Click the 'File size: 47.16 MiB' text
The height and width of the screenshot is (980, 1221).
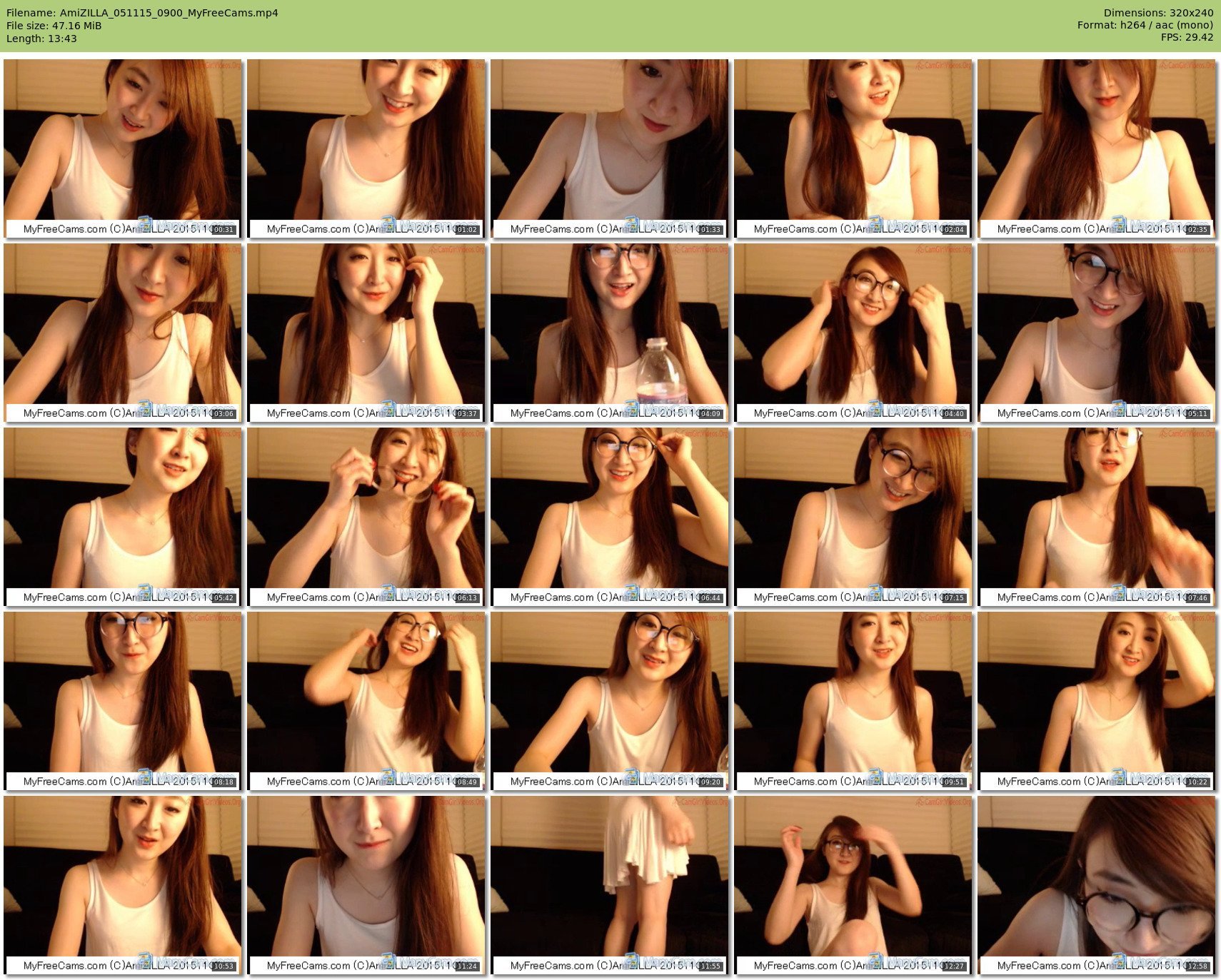[54, 26]
